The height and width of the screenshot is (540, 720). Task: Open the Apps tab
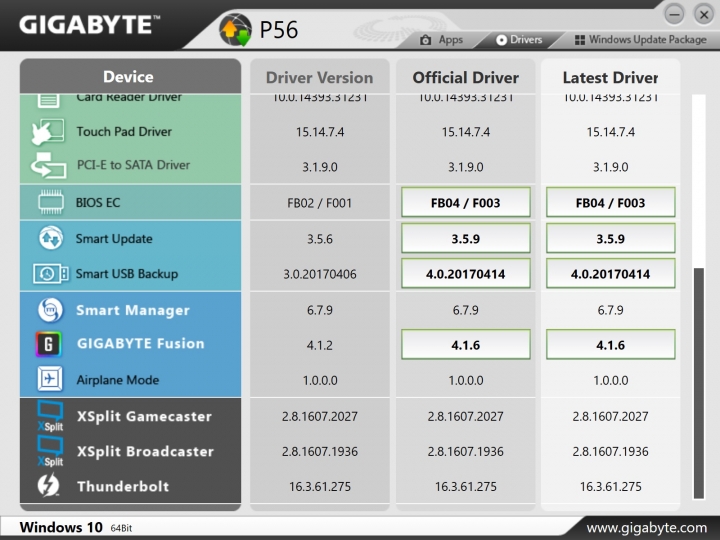click(x=442, y=40)
